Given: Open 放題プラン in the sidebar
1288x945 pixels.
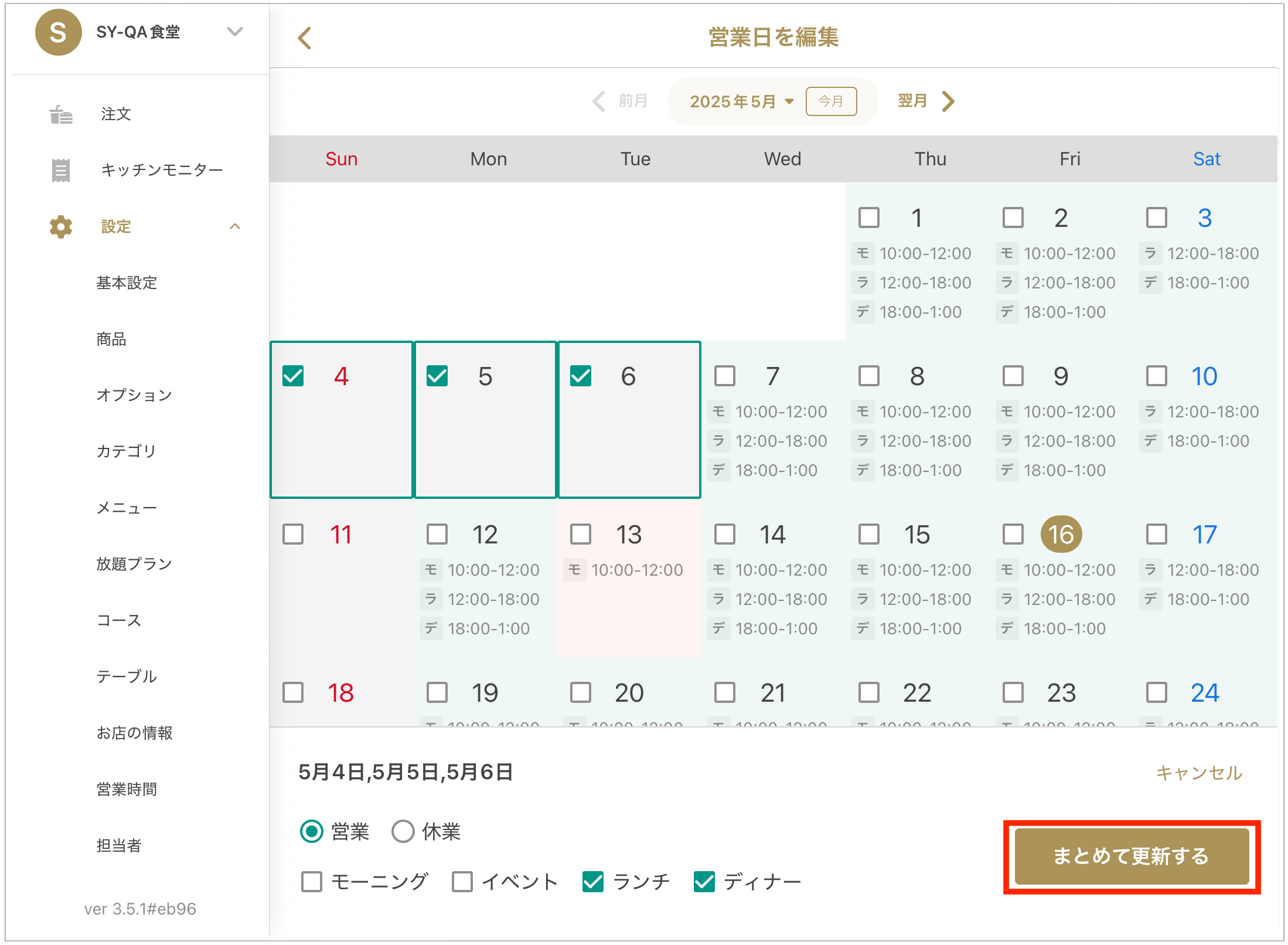Looking at the screenshot, I should click(134, 564).
